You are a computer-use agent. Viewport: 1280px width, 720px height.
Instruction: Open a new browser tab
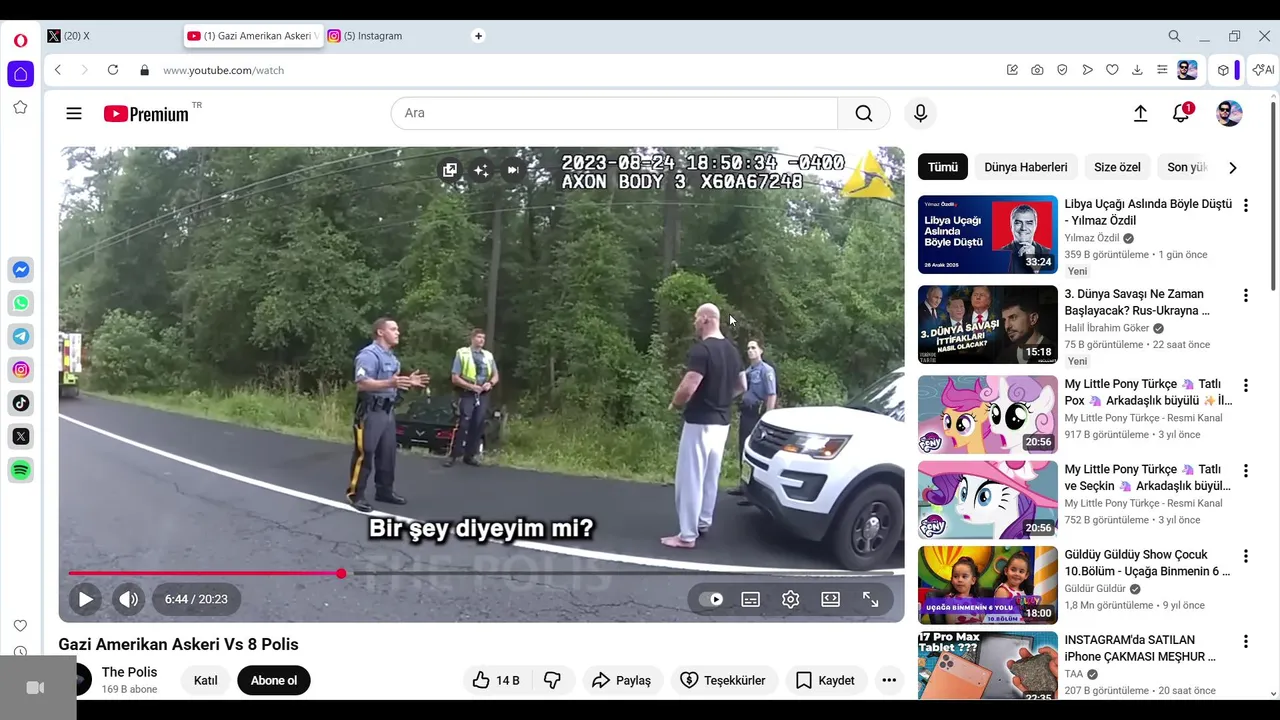[x=478, y=36]
